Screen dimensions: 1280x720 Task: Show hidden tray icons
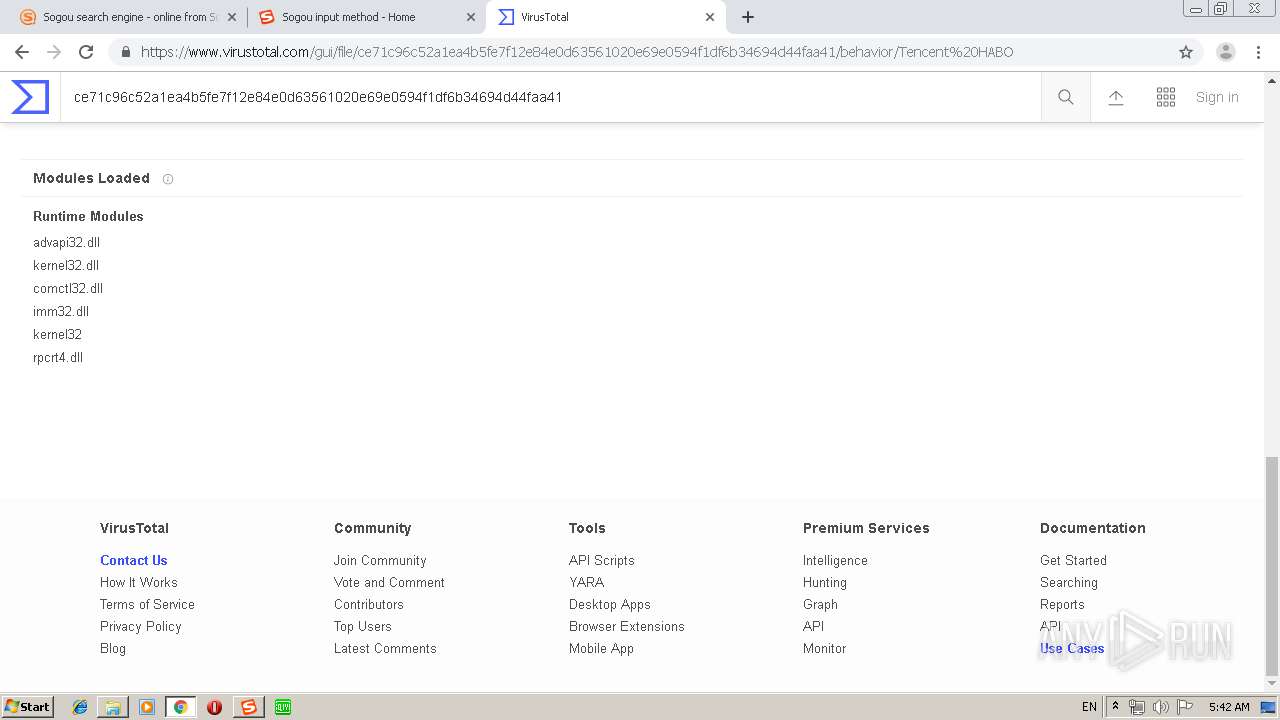1115,706
